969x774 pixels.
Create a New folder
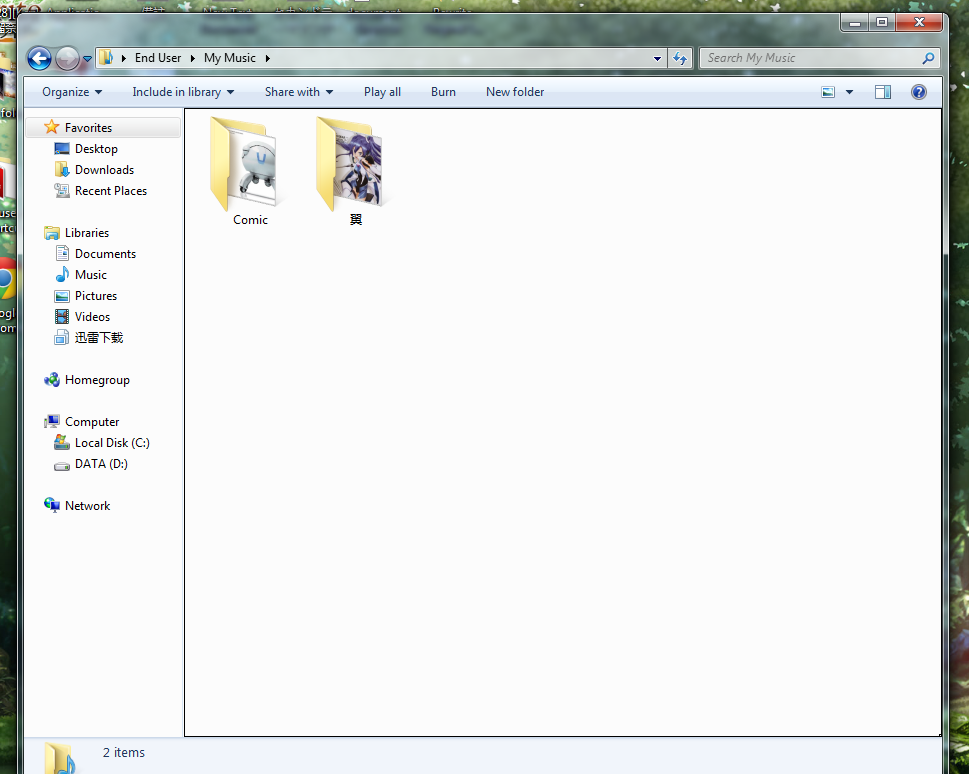[x=515, y=92]
